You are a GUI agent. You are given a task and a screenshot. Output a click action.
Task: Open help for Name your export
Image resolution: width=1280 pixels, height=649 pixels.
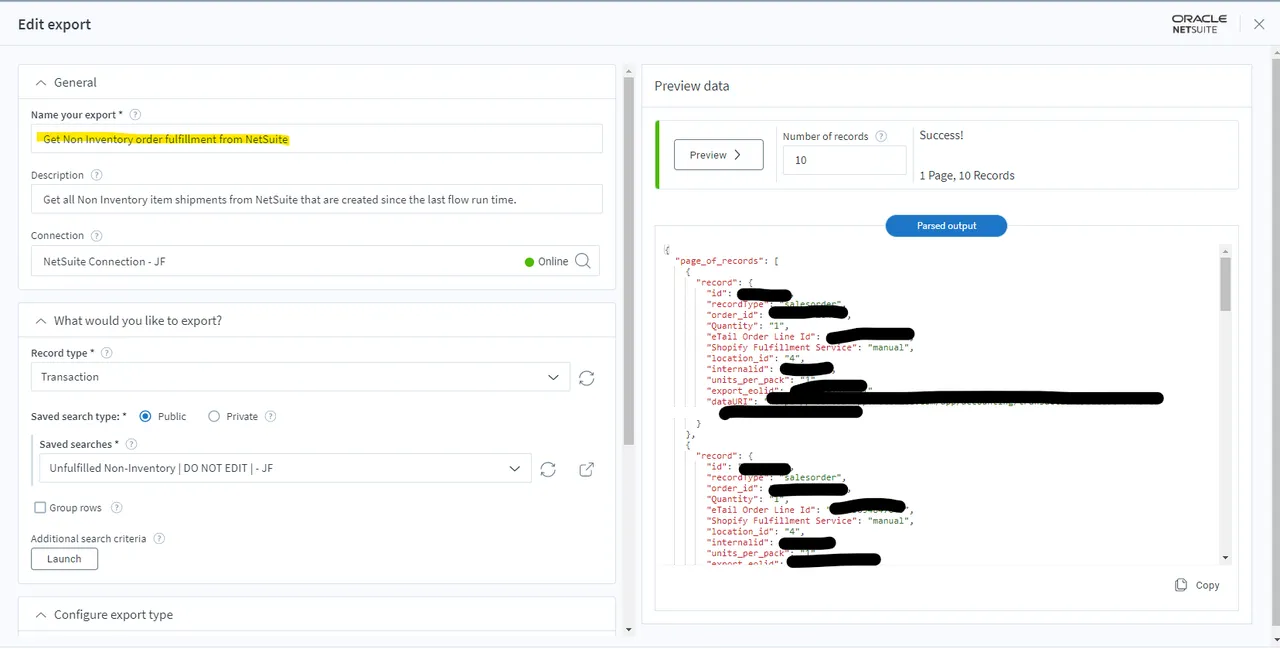[x=136, y=115]
